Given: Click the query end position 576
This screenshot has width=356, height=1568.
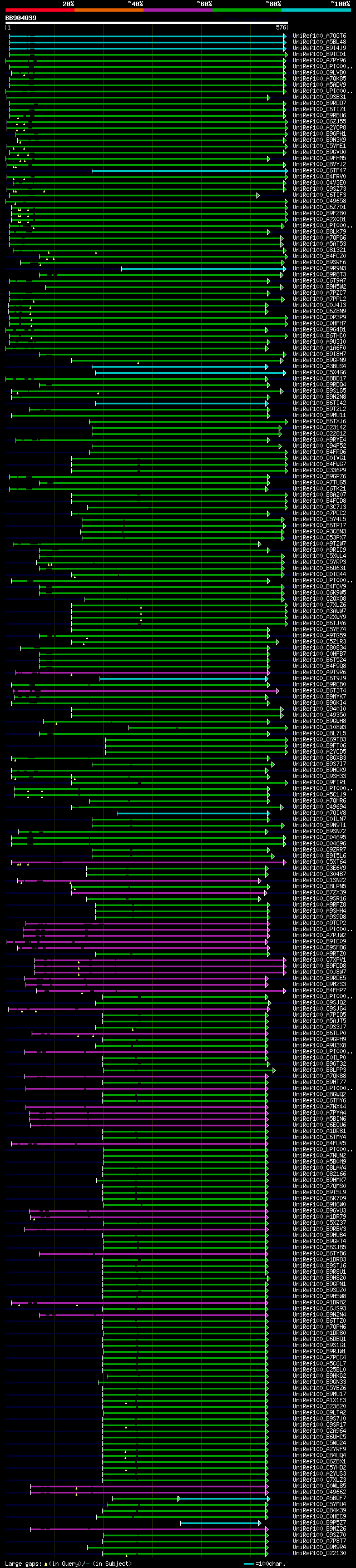Looking at the screenshot, I should point(281,27).
